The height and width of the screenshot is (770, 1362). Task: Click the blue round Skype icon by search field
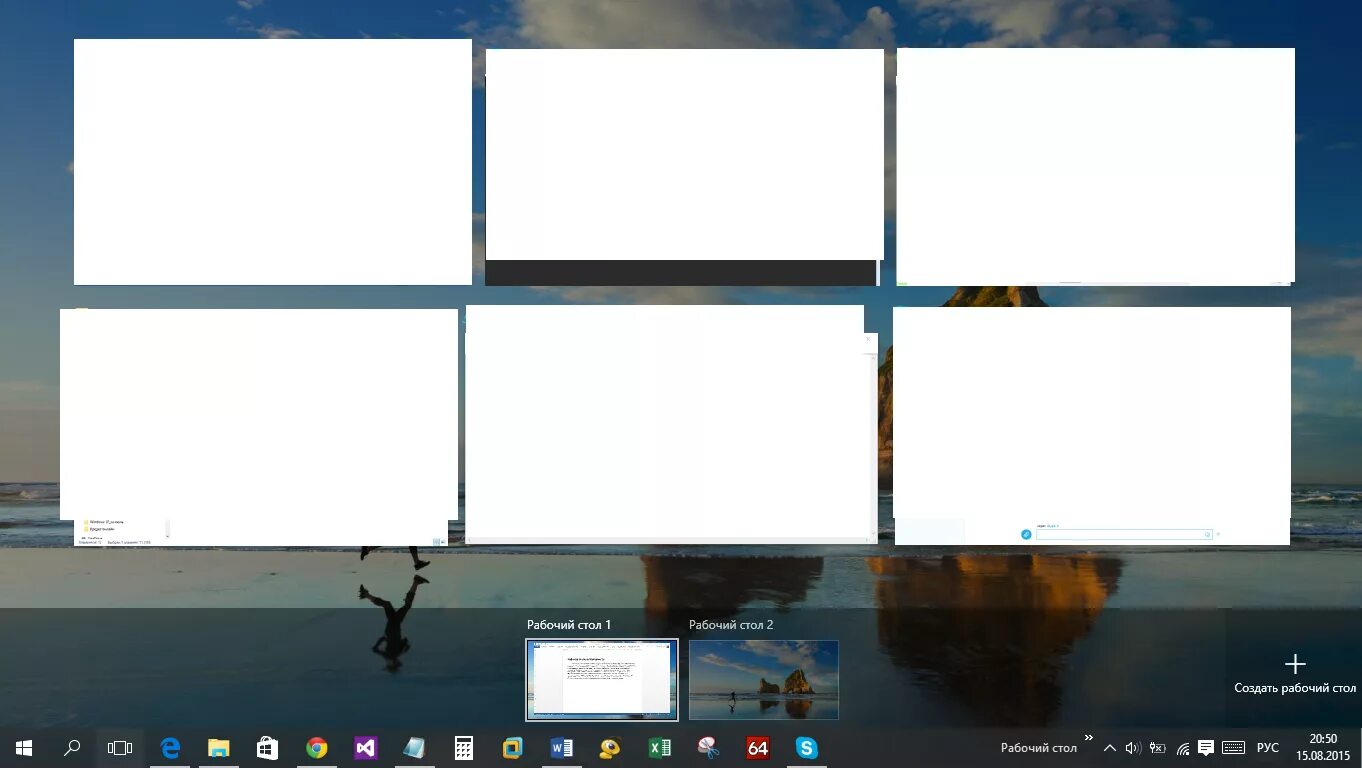coord(1026,535)
